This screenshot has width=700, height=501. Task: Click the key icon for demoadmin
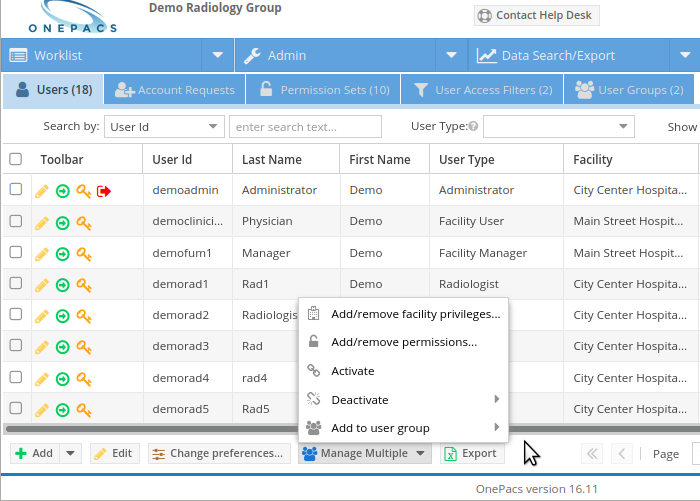click(83, 192)
